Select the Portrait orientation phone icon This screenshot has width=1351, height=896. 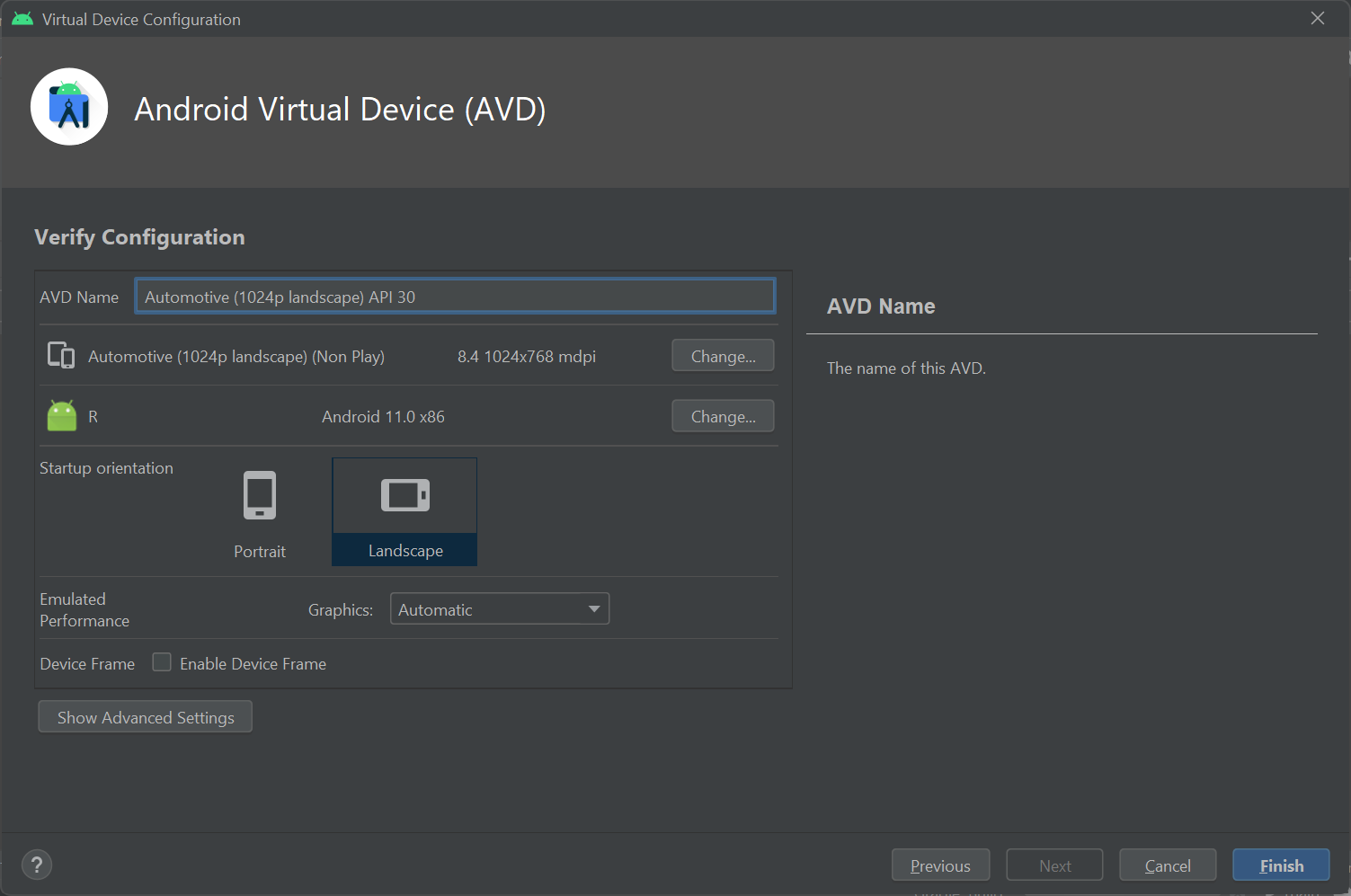tap(260, 495)
